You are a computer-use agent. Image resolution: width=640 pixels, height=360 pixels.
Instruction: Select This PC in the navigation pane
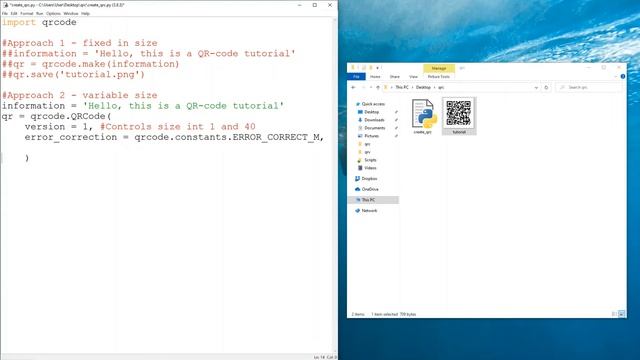coord(373,200)
